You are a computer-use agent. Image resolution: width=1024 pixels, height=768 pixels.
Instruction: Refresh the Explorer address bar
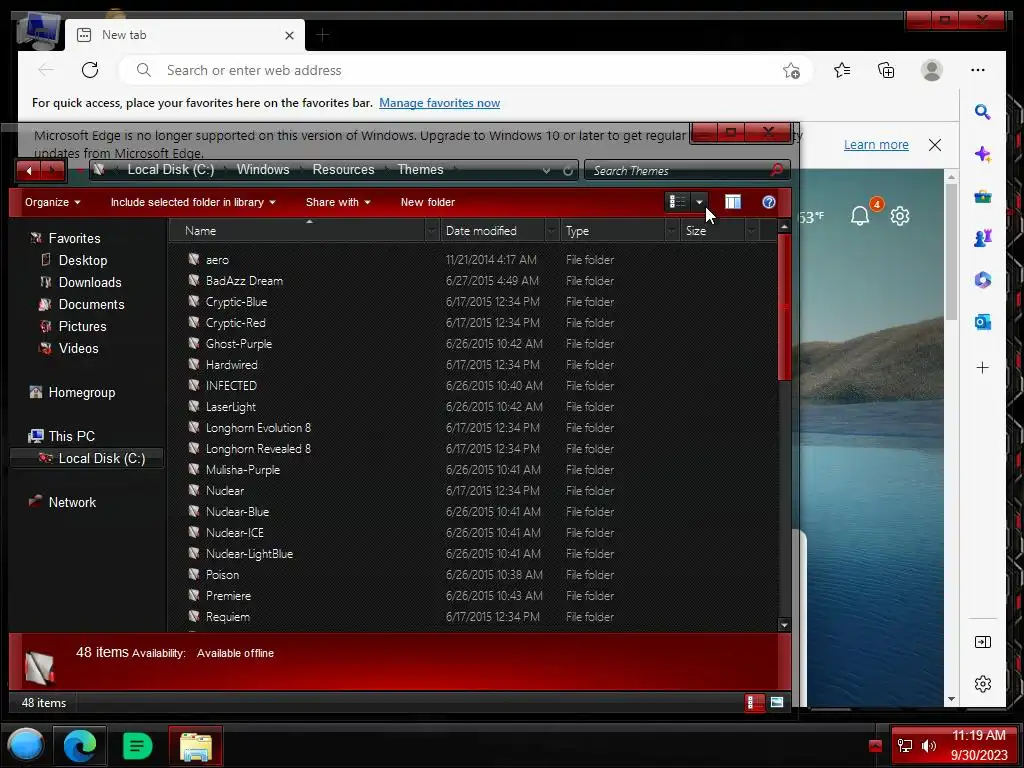click(x=568, y=170)
